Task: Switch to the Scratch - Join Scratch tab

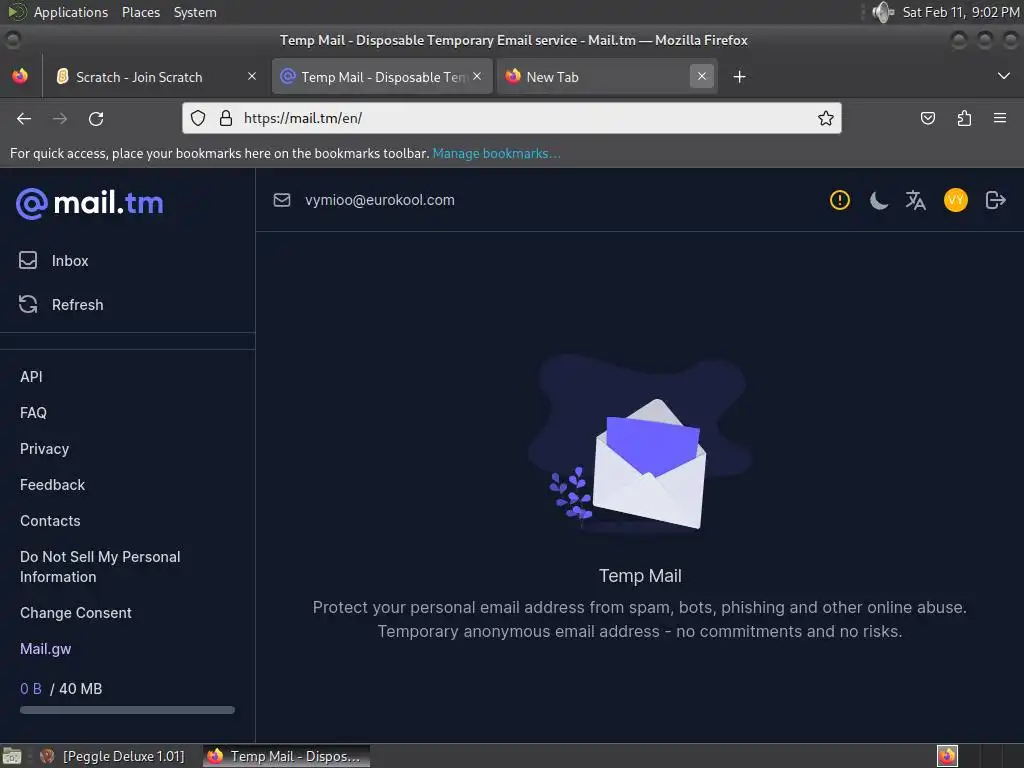Action: [155, 76]
